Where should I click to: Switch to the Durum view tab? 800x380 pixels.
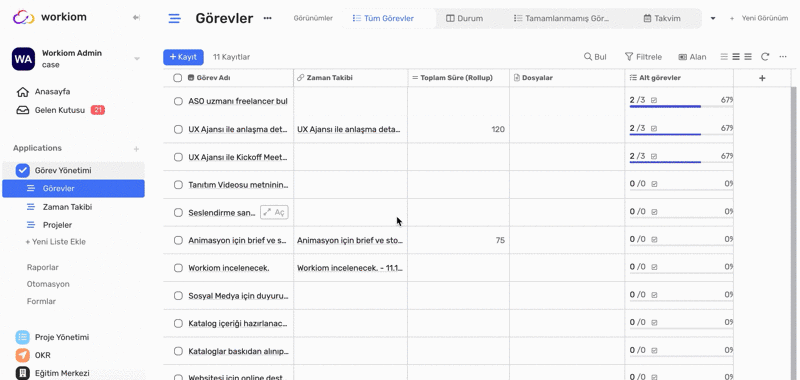[x=464, y=18]
